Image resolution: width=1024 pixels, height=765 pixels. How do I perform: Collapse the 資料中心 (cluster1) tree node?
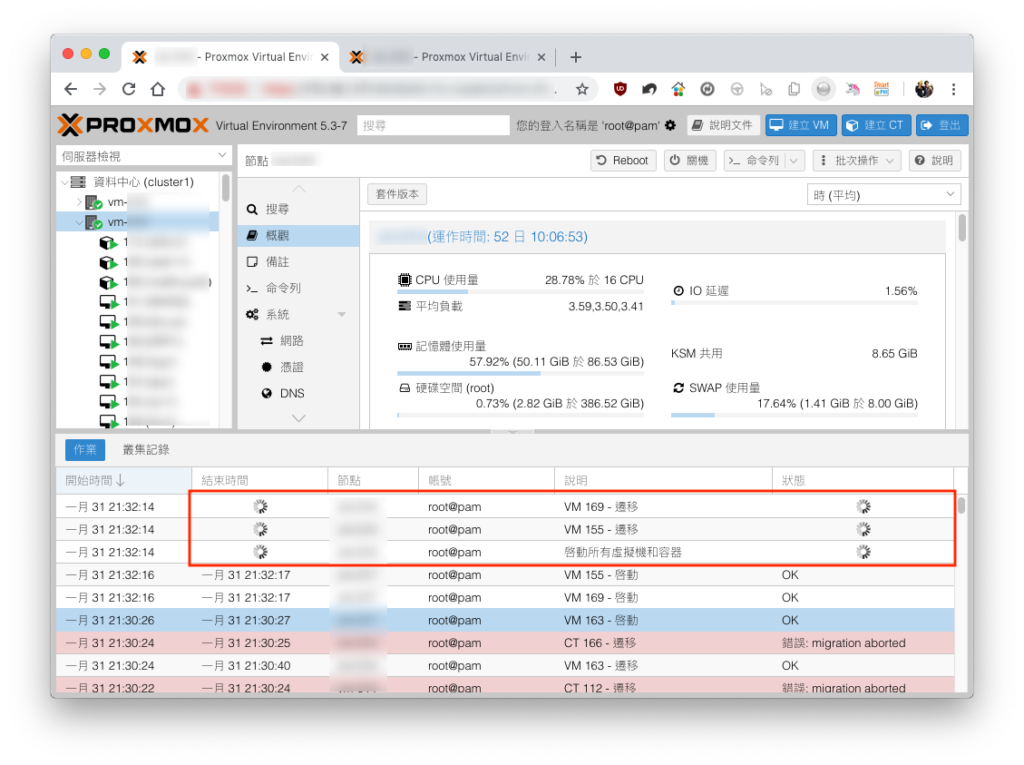pyautogui.click(x=65, y=182)
